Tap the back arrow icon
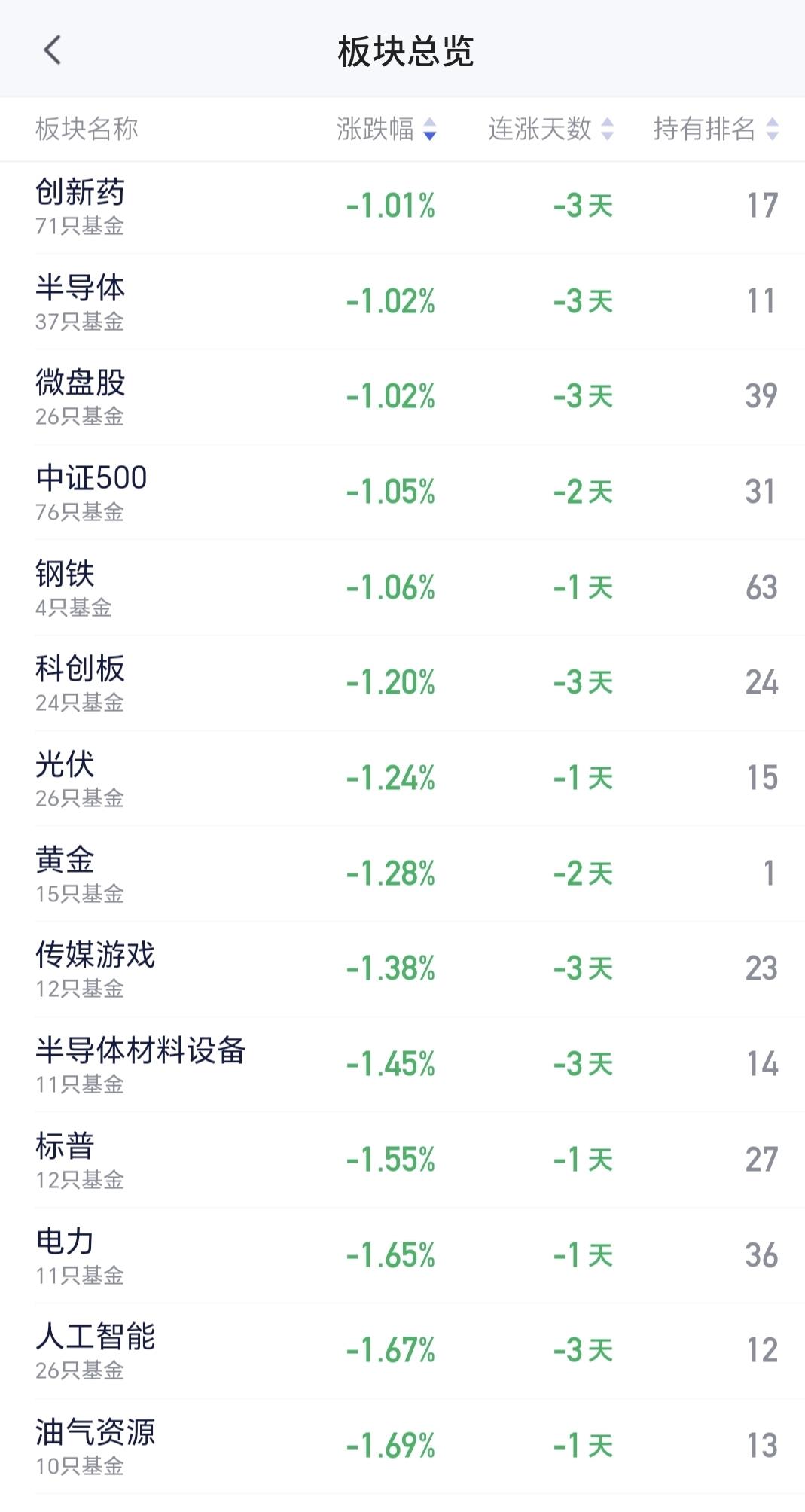This screenshot has width=805, height=1512. pyautogui.click(x=52, y=51)
